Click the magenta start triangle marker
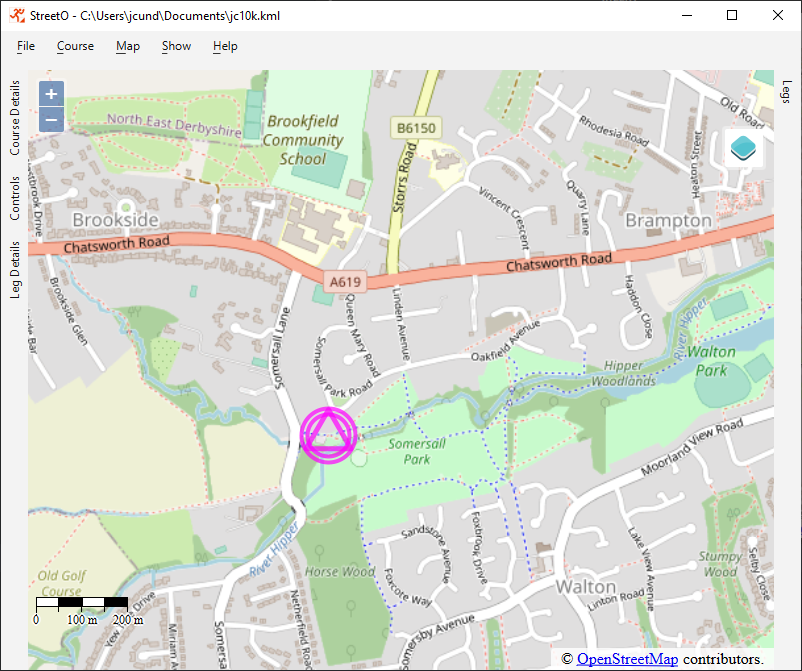The height and width of the screenshot is (671, 802). tap(328, 435)
